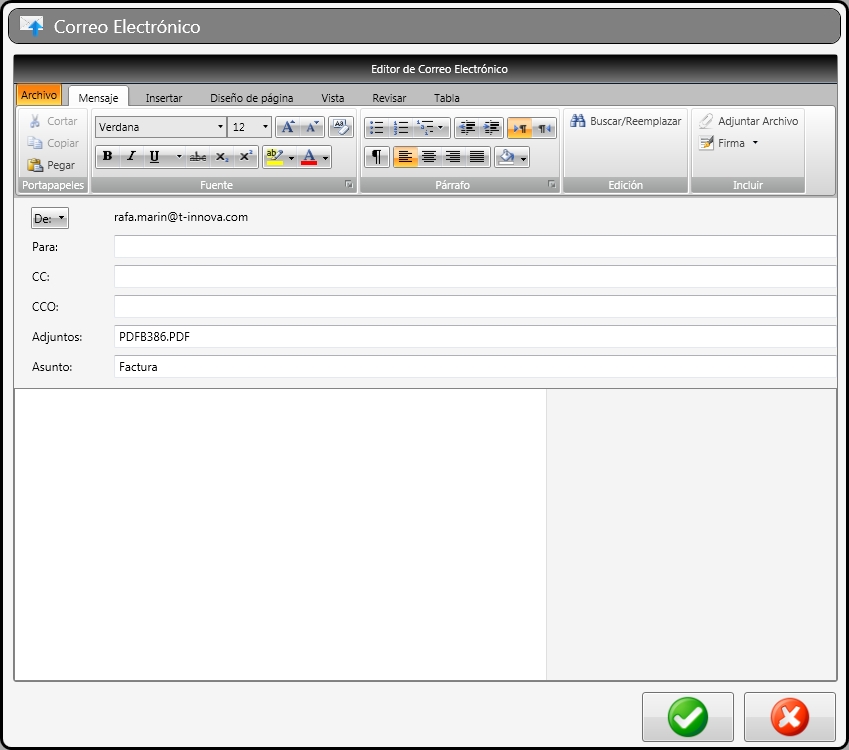This screenshot has width=849, height=750.
Task: Open the font size 12 dropdown
Action: (x=265, y=127)
